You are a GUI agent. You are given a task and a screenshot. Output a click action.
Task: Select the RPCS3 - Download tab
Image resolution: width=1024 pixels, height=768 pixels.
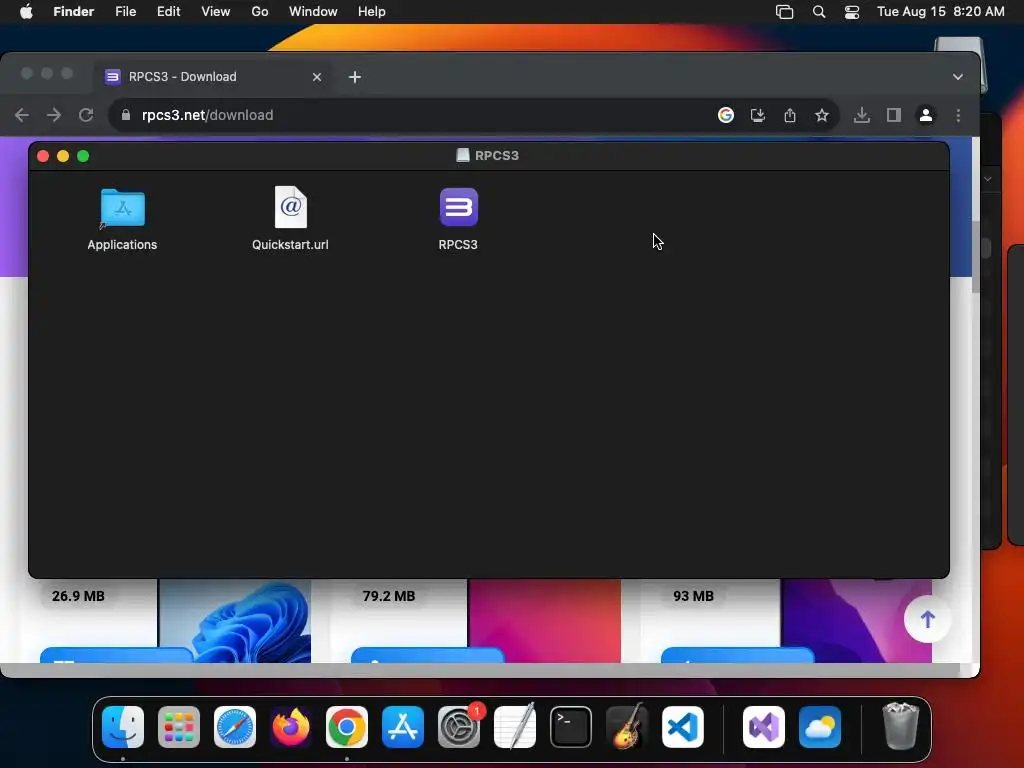(x=212, y=76)
